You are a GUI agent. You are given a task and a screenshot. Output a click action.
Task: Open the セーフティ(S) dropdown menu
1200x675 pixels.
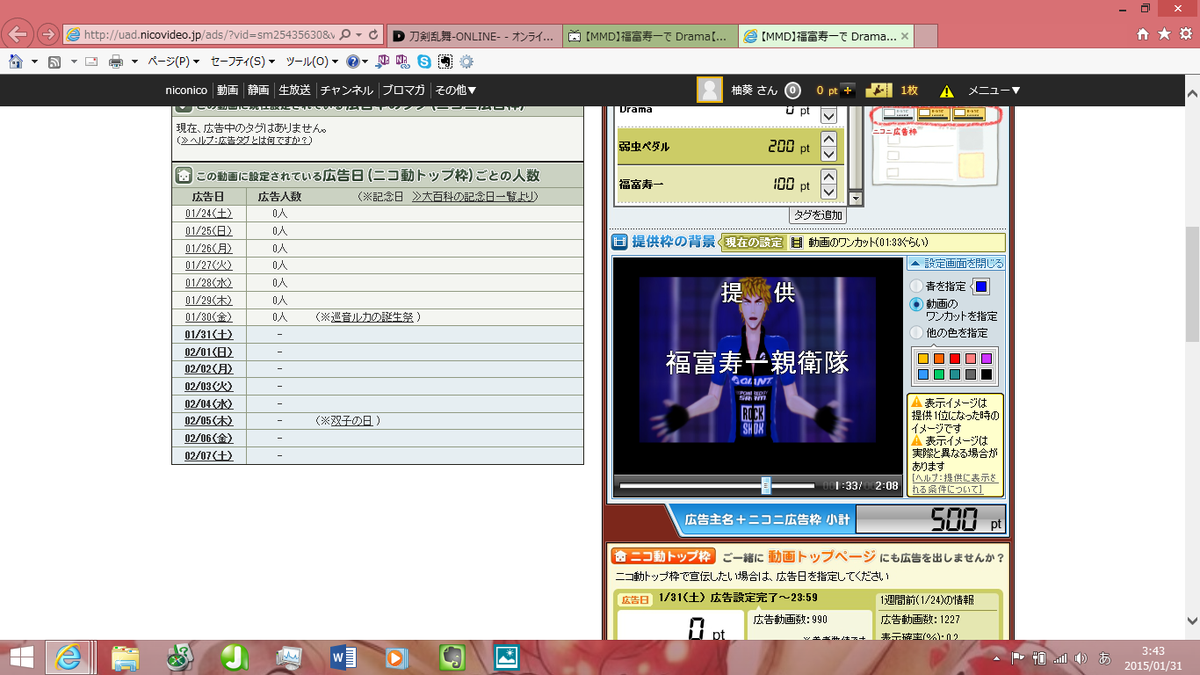[x=243, y=61]
